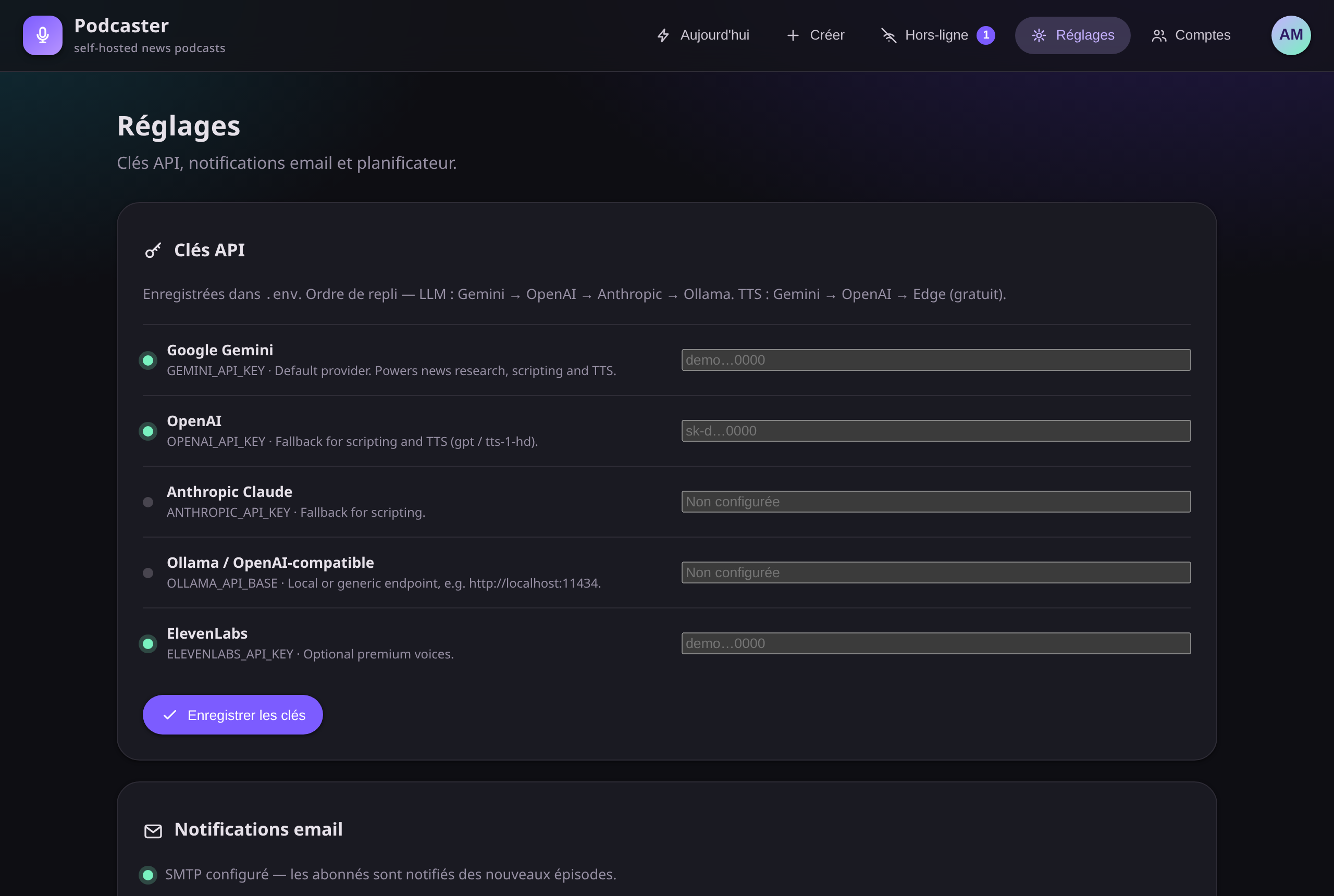Click the sun icon in Réglages tab
This screenshot has height=896, width=1334.
[x=1039, y=35]
